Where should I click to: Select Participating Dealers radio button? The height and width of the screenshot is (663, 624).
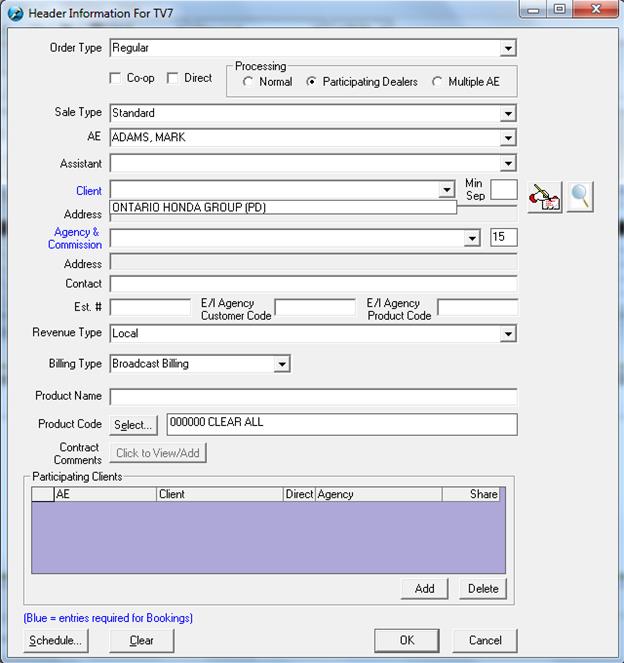(x=312, y=82)
